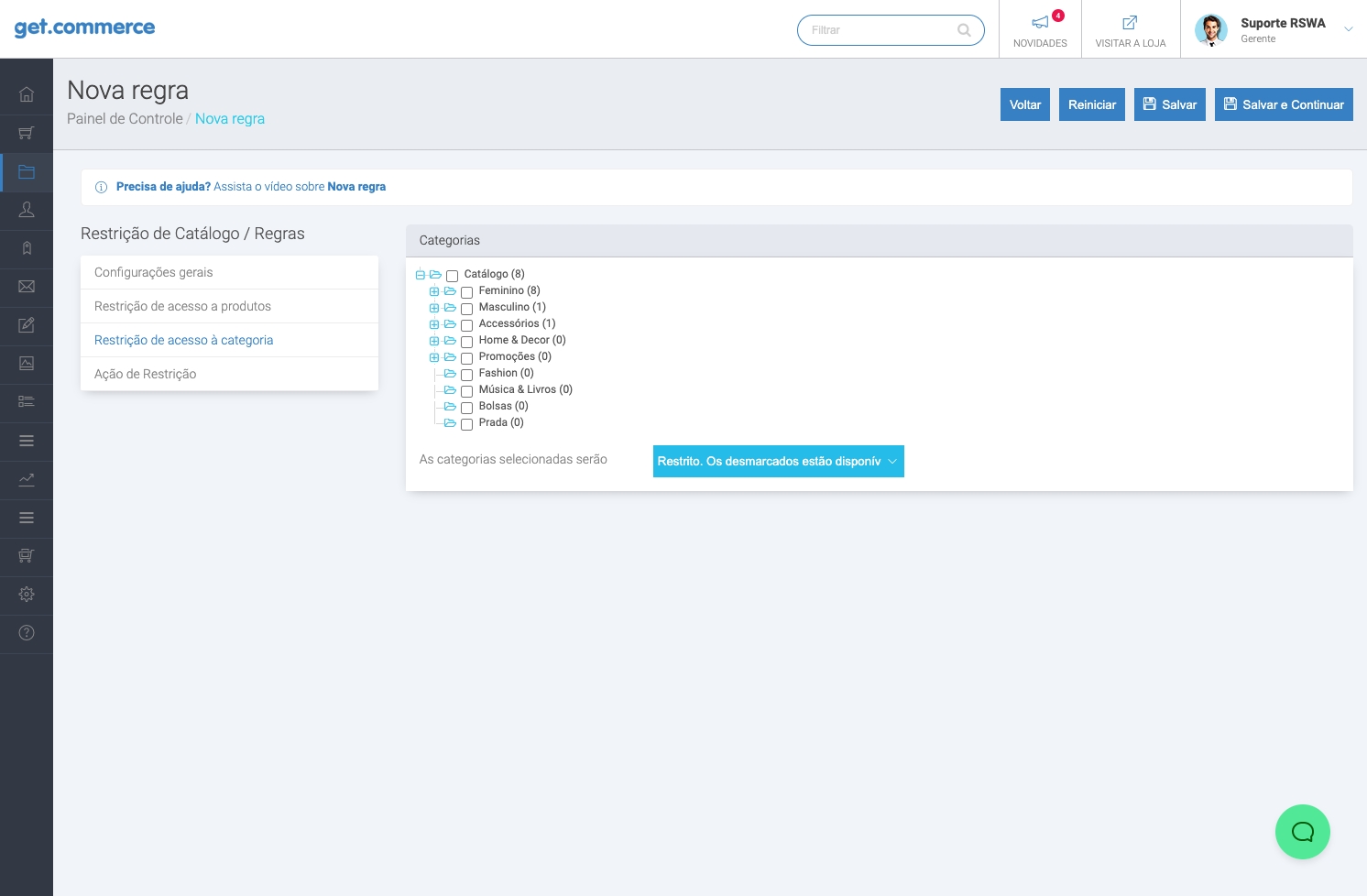Tick the Bolsas category checkbox

[466, 408]
